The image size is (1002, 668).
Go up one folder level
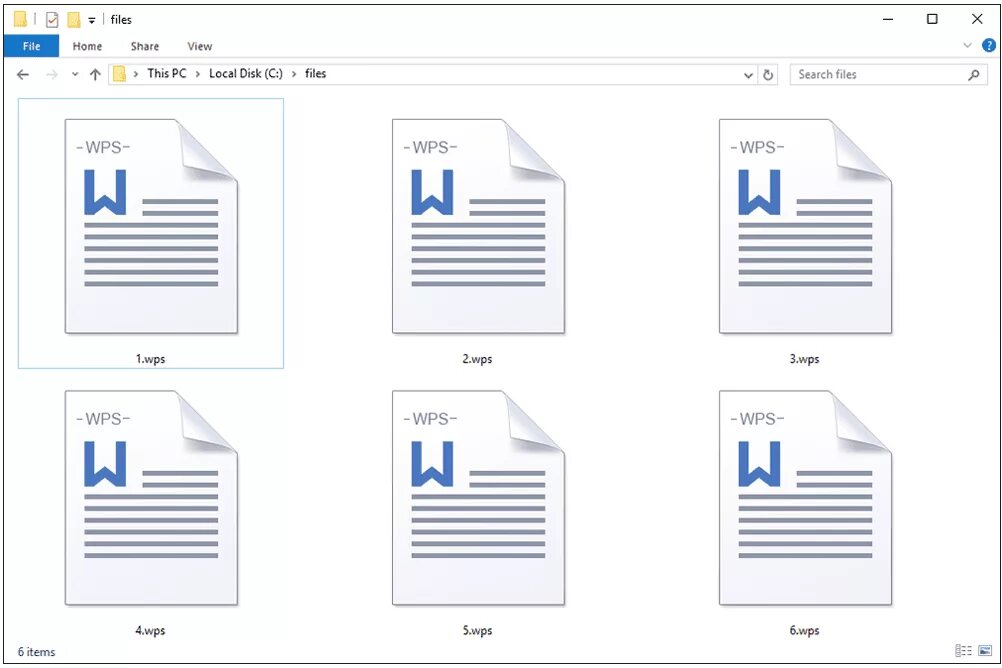tap(95, 75)
